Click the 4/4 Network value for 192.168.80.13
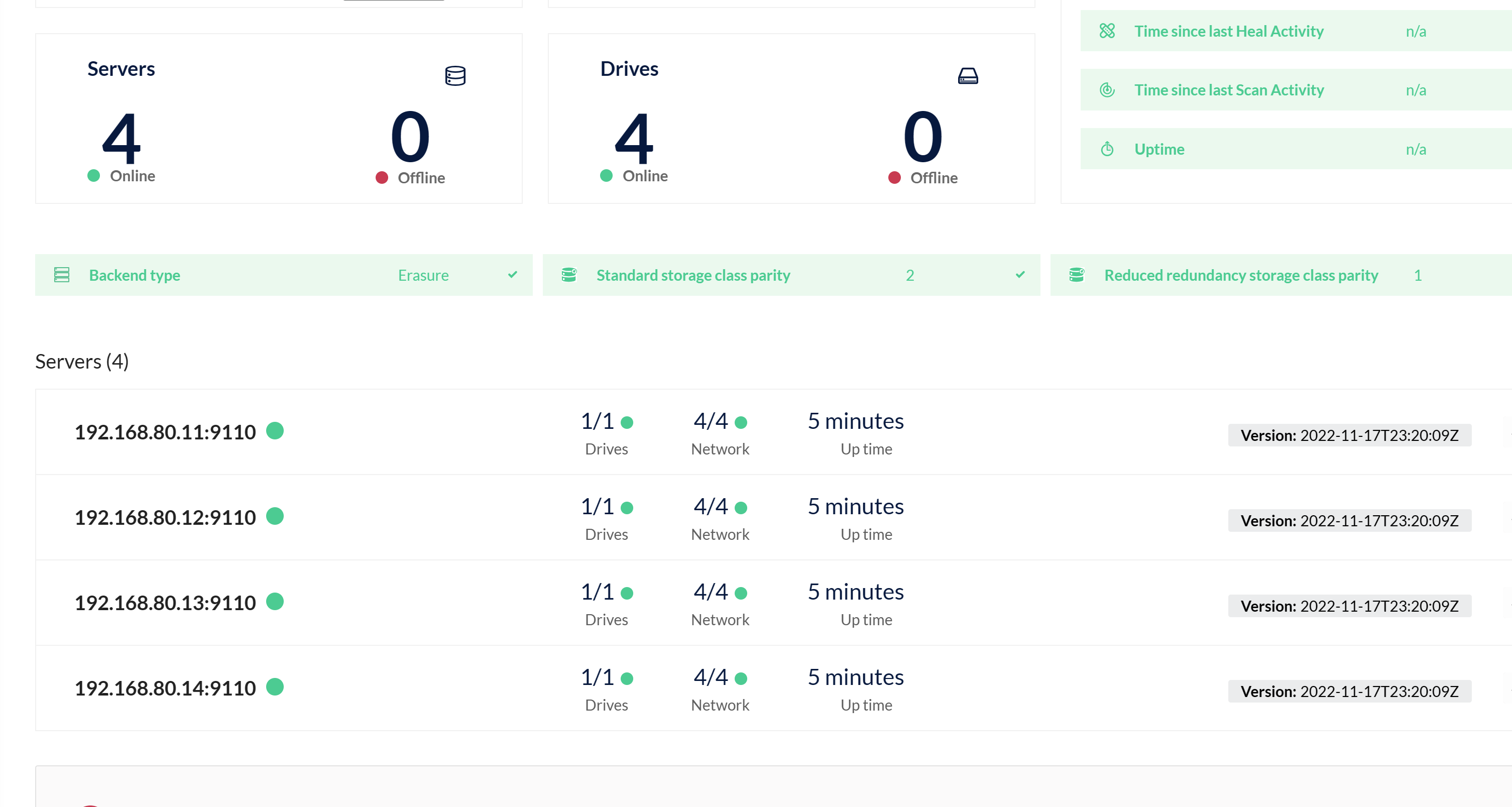The height and width of the screenshot is (807, 1512). click(710, 592)
